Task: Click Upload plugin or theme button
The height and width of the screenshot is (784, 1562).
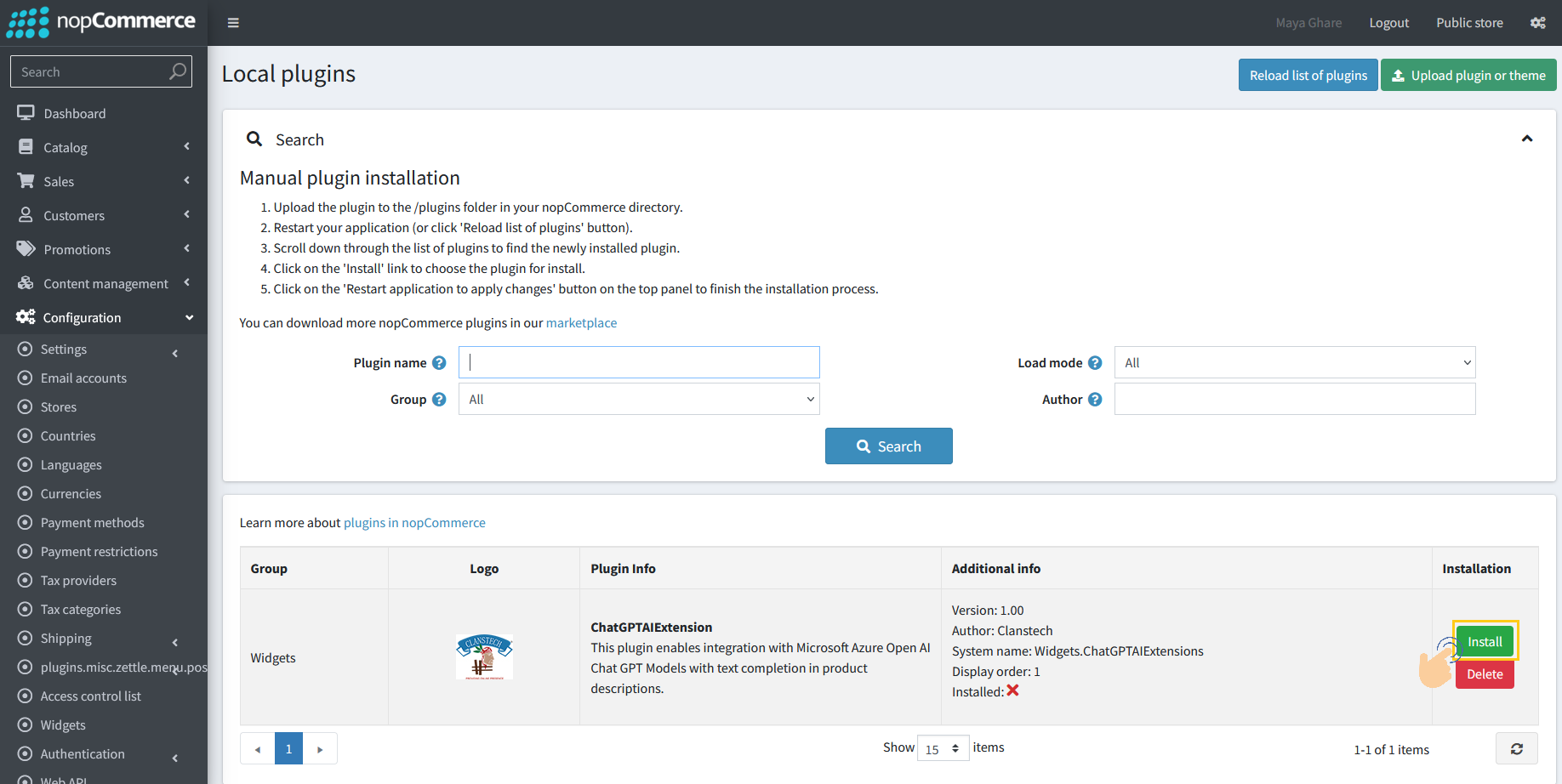Action: pyautogui.click(x=1468, y=75)
